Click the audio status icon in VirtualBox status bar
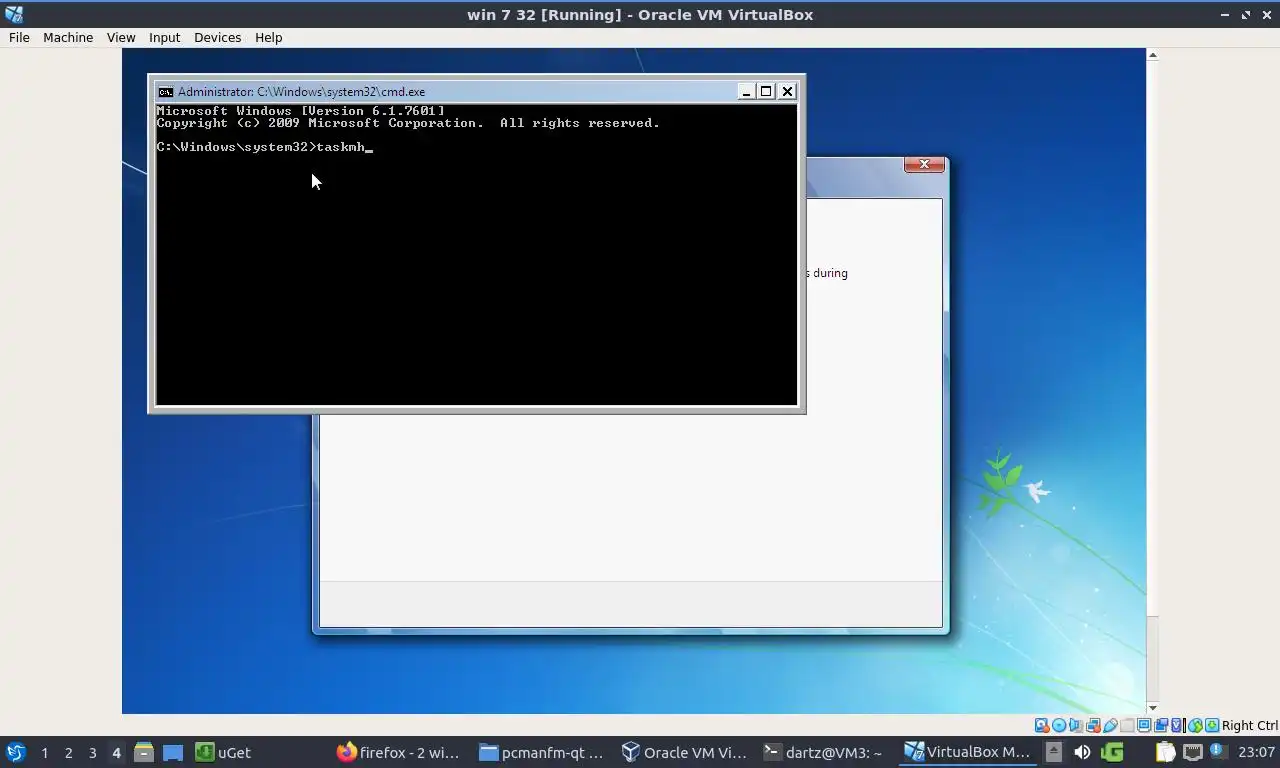The height and width of the screenshot is (768, 1280). pos(1076,725)
